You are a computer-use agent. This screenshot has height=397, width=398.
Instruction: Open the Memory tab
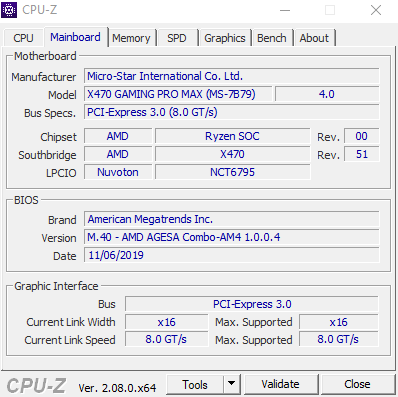click(131, 38)
